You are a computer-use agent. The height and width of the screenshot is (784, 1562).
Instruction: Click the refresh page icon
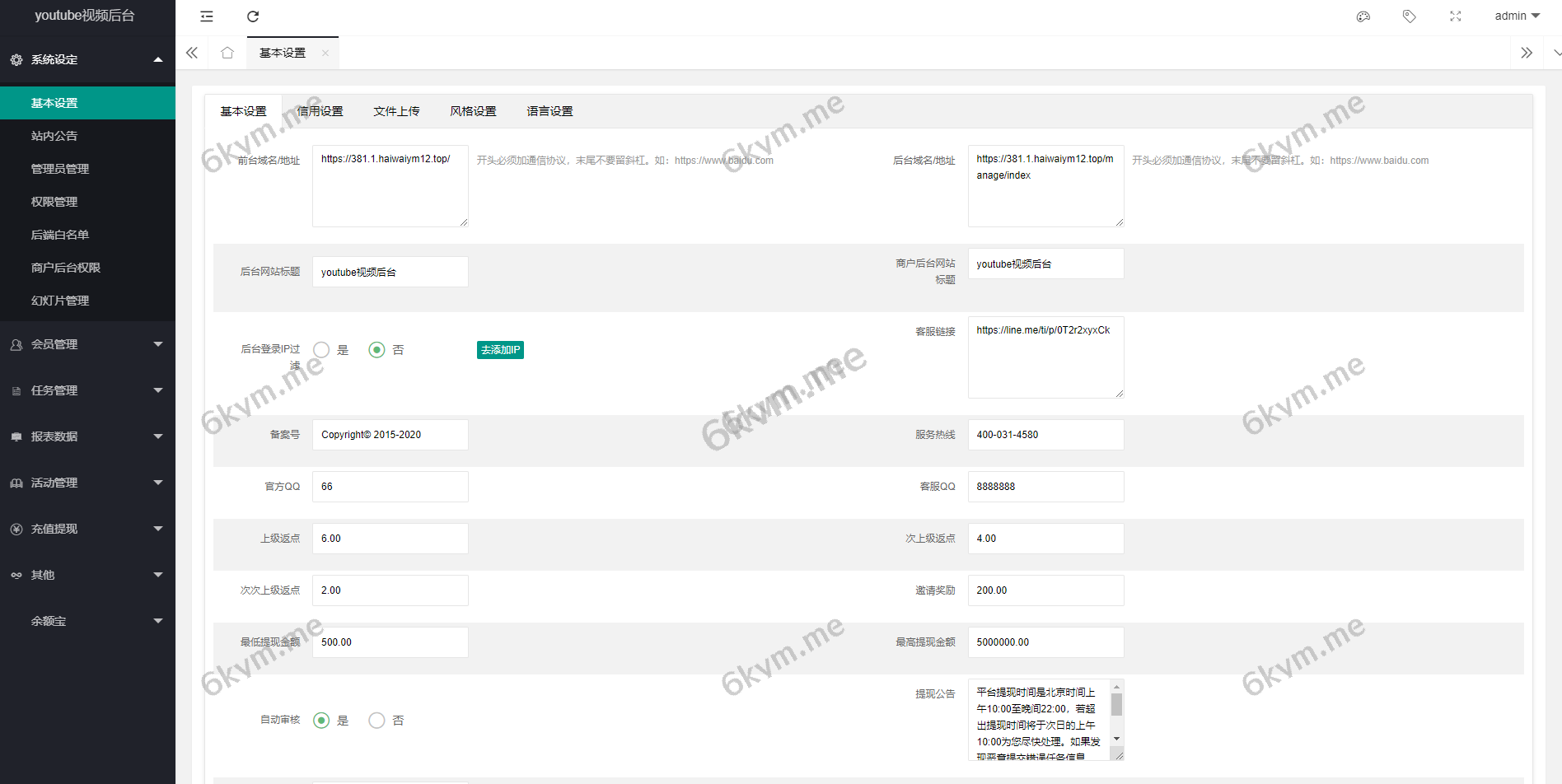(253, 16)
